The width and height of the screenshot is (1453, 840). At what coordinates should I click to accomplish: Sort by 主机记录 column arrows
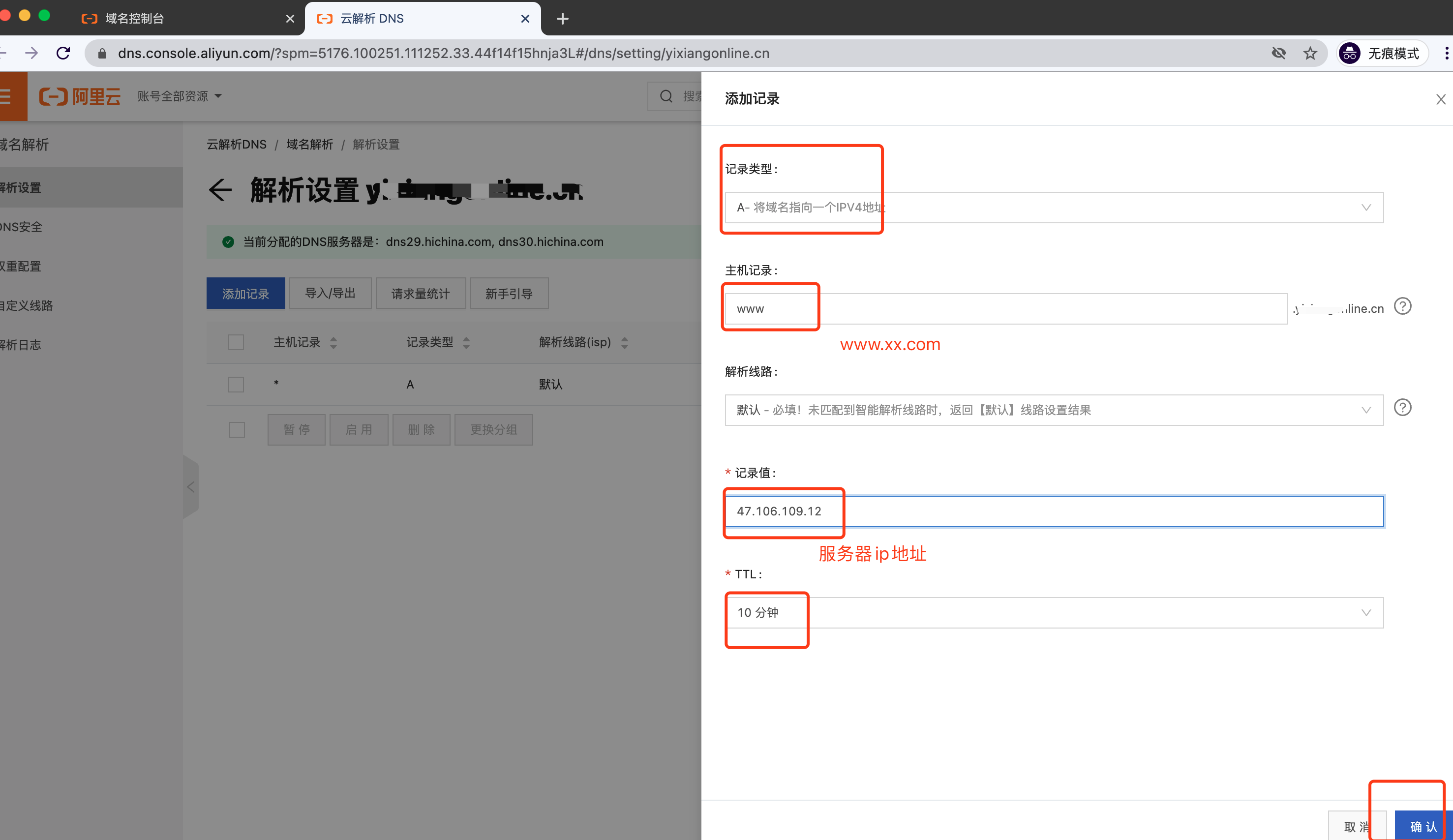coord(333,343)
